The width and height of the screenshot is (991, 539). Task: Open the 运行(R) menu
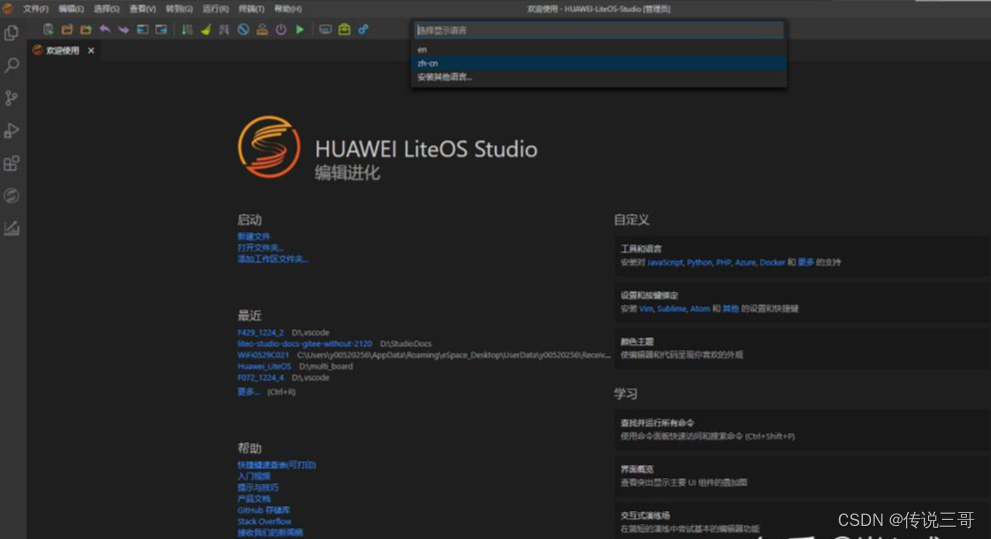click(216, 9)
